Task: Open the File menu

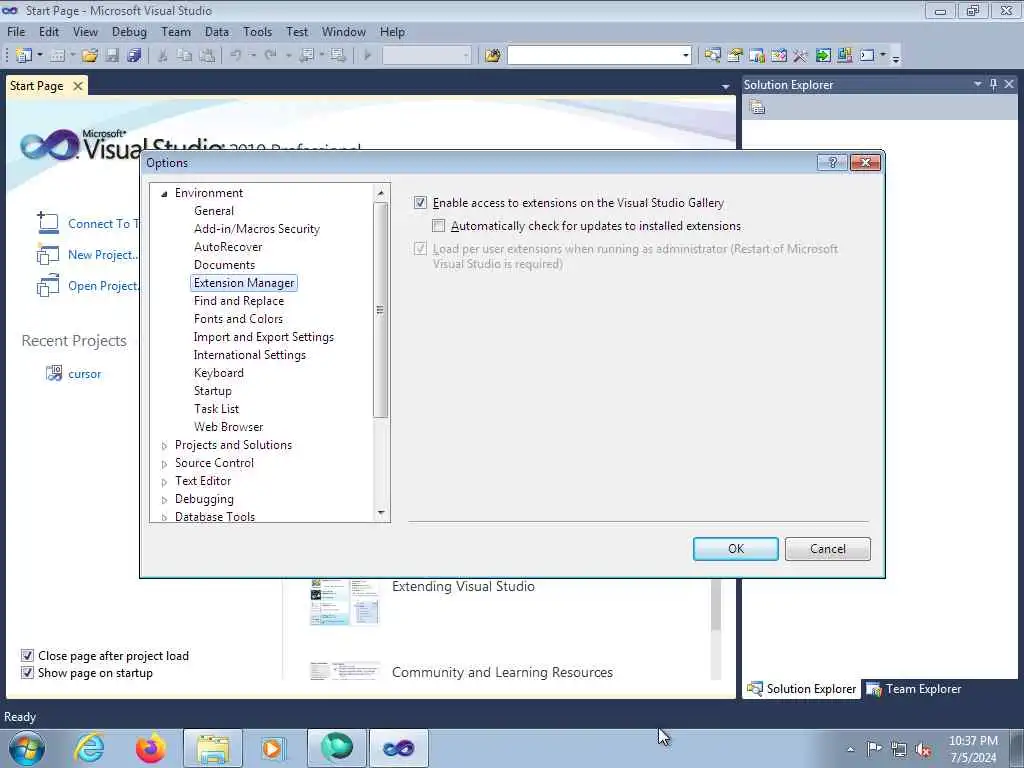Action: pos(16,31)
